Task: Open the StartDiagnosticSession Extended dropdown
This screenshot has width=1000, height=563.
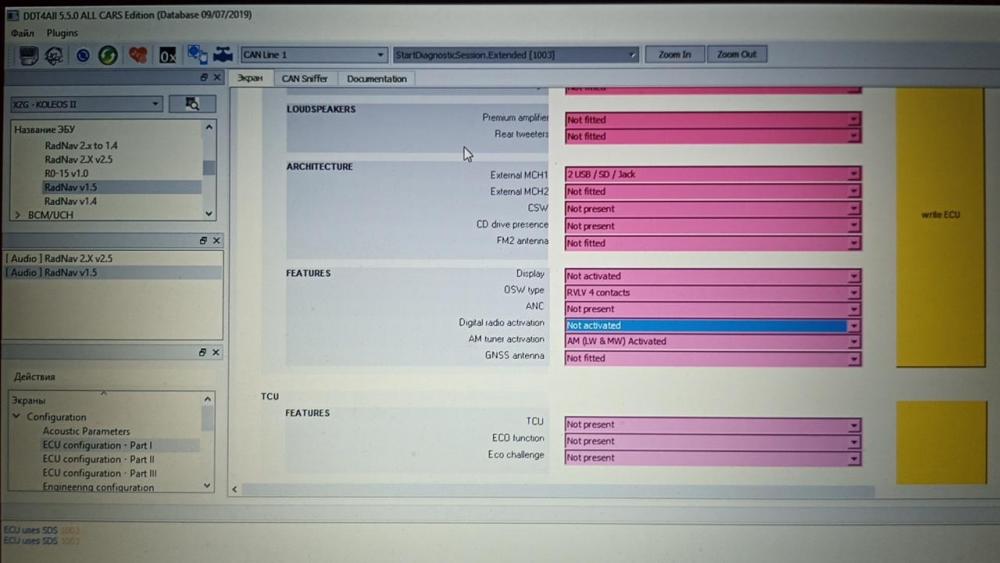Action: pyautogui.click(x=515, y=55)
